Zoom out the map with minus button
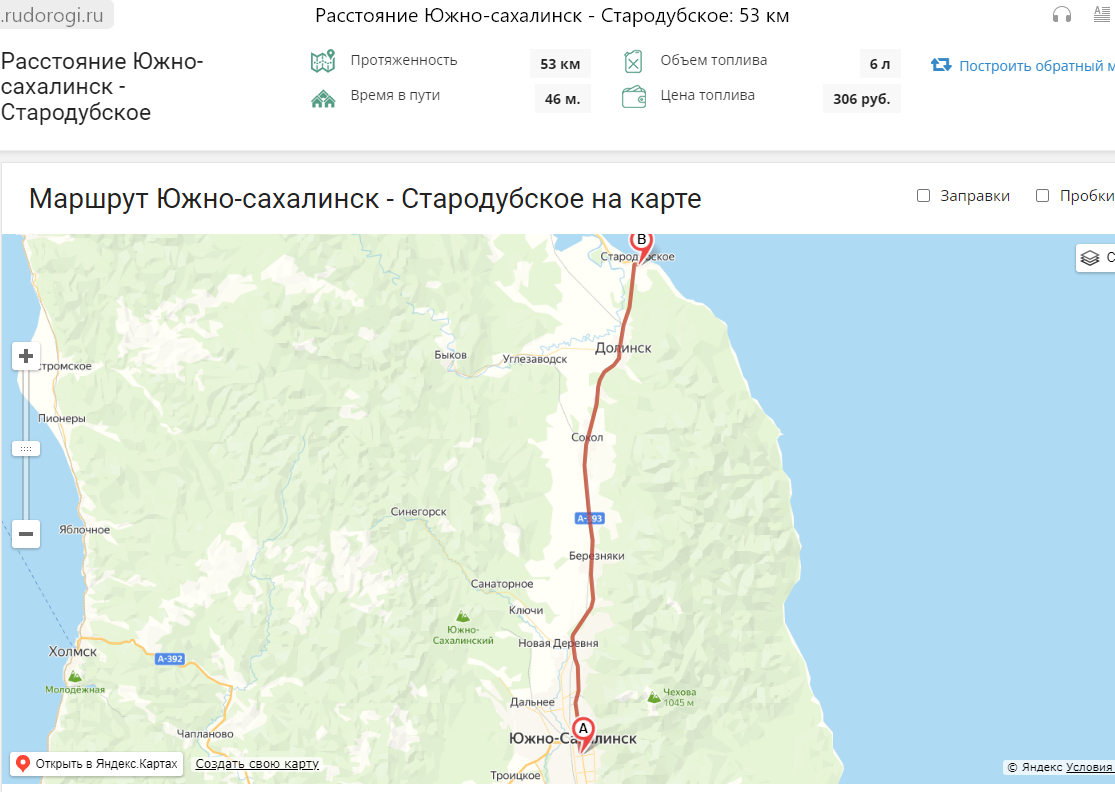 [x=26, y=534]
